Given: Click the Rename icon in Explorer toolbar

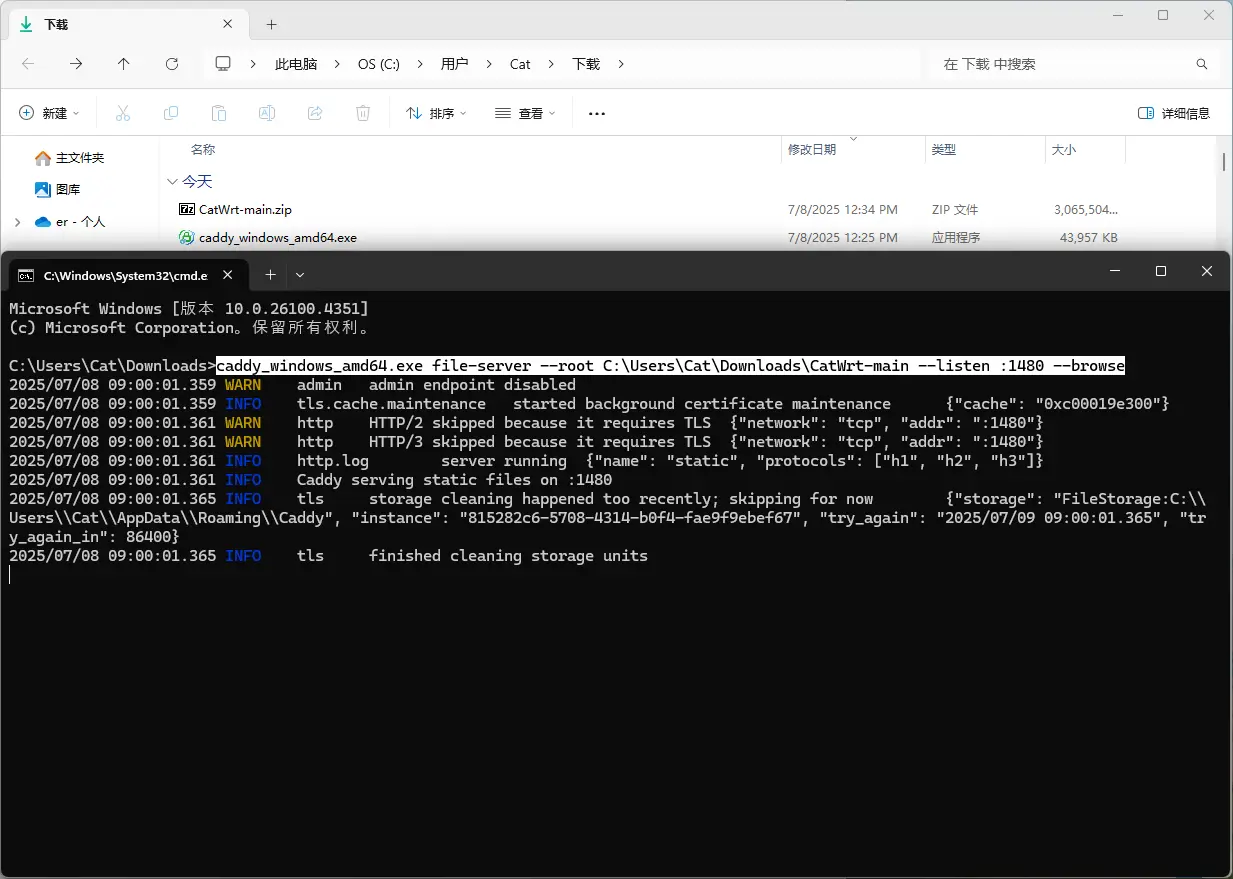Looking at the screenshot, I should tap(267, 113).
